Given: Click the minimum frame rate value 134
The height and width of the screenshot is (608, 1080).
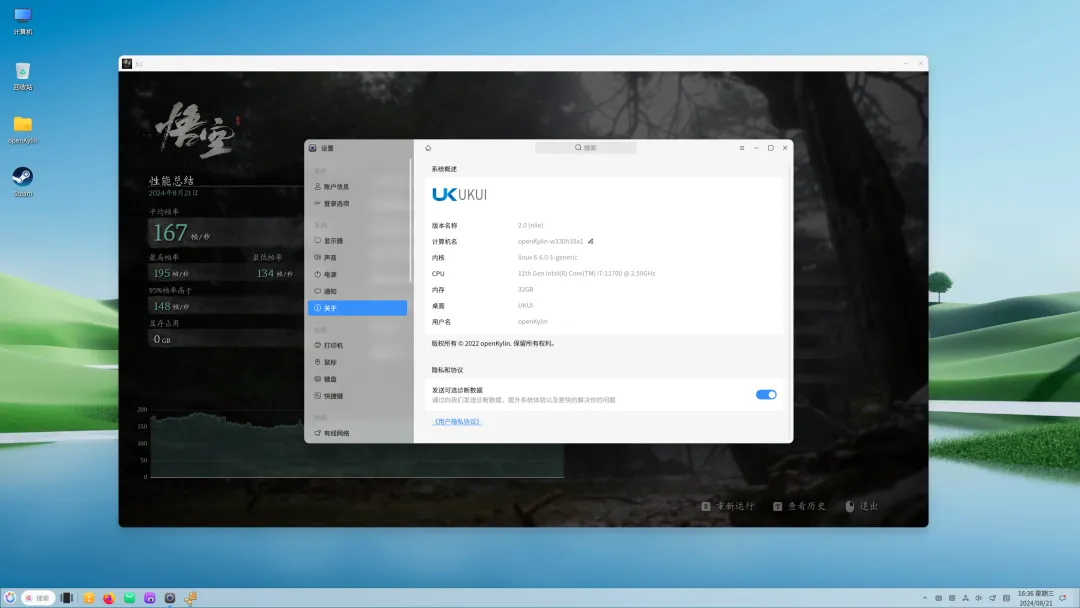Looking at the screenshot, I should tap(265, 273).
